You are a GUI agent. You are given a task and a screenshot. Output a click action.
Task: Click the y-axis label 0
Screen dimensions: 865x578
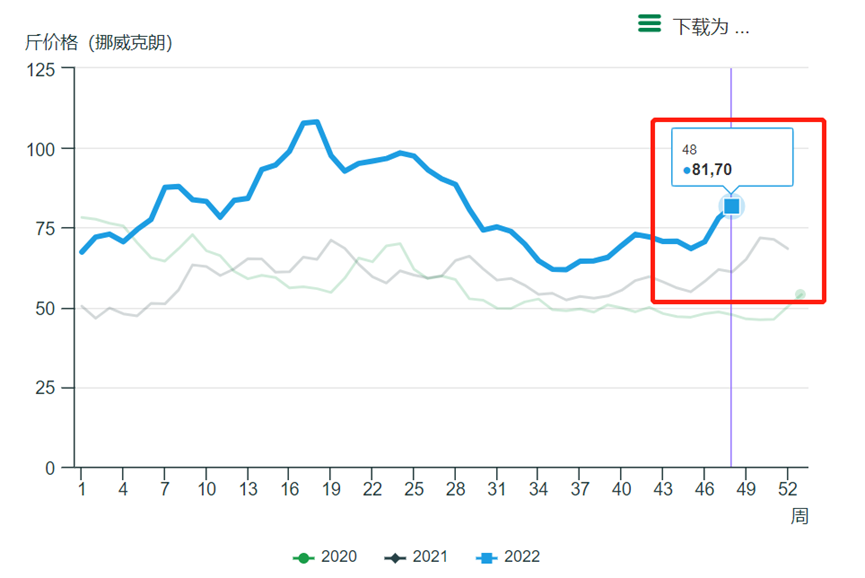pyautogui.click(x=50, y=469)
